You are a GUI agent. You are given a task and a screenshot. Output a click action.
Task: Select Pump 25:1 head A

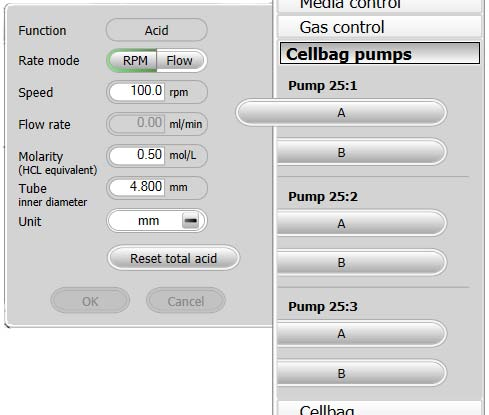341,113
